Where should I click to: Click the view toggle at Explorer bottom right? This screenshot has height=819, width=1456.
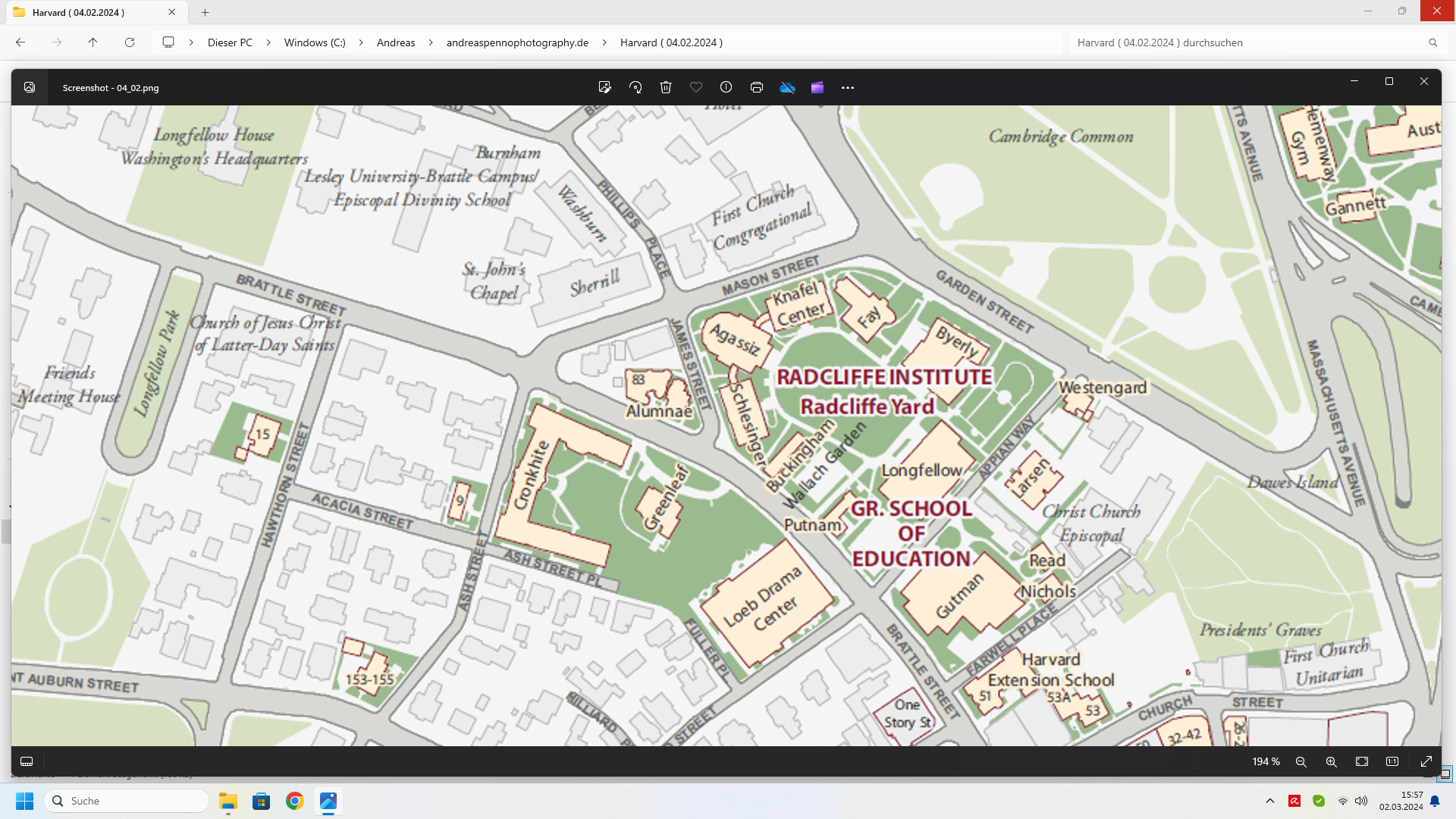tap(1445, 774)
